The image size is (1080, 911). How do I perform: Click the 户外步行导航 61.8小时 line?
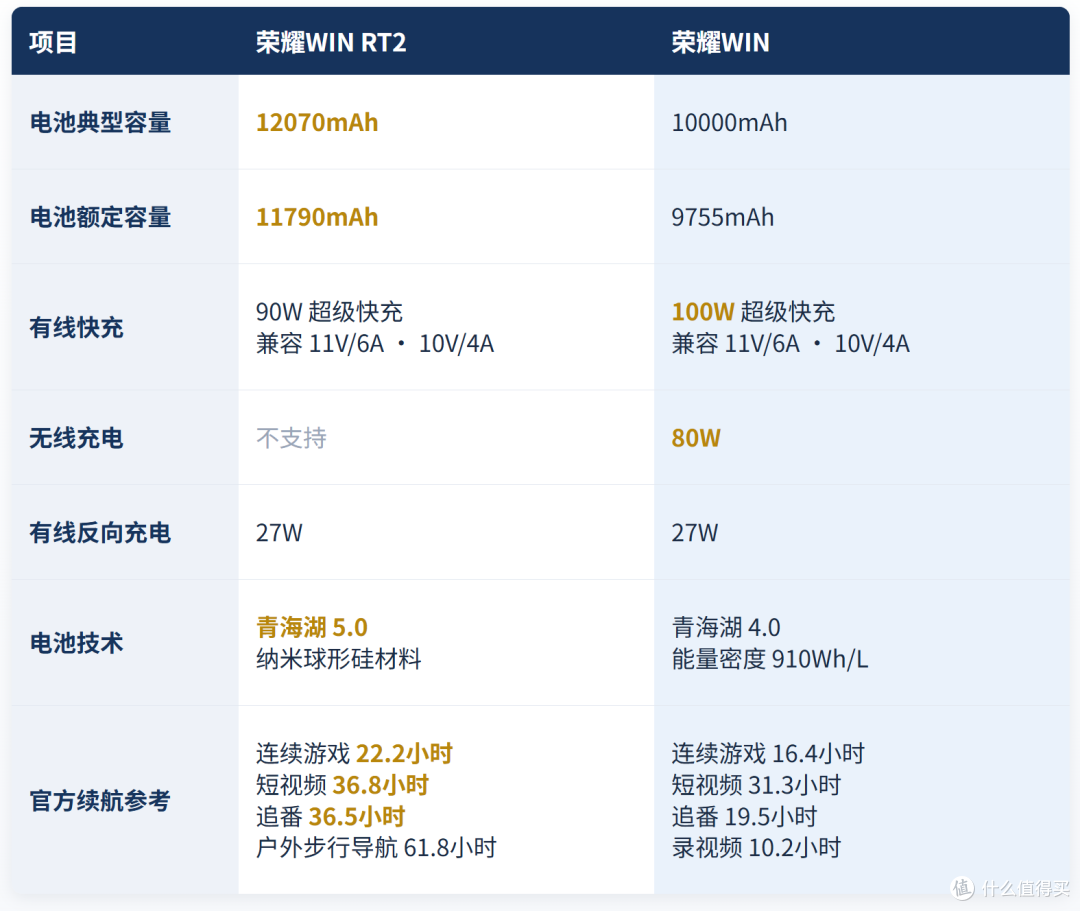click(376, 848)
